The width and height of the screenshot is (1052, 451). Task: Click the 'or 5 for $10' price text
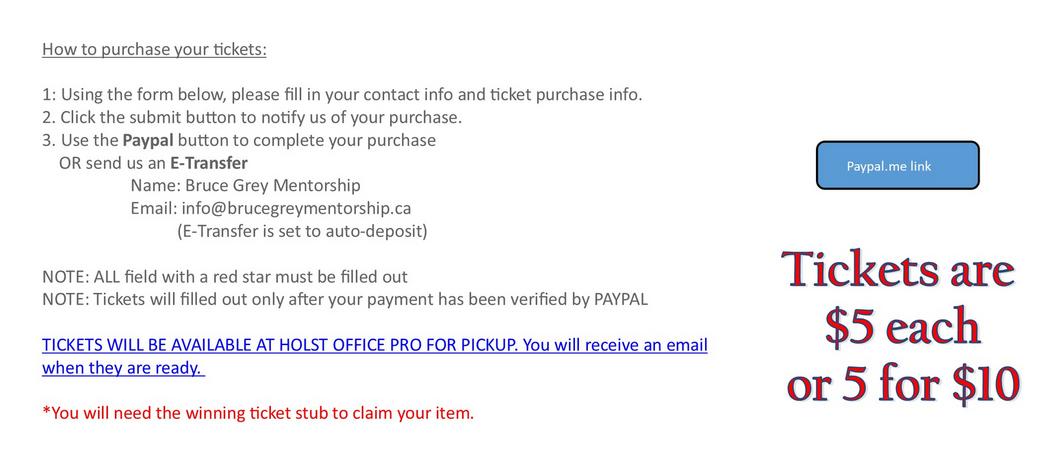click(x=903, y=385)
